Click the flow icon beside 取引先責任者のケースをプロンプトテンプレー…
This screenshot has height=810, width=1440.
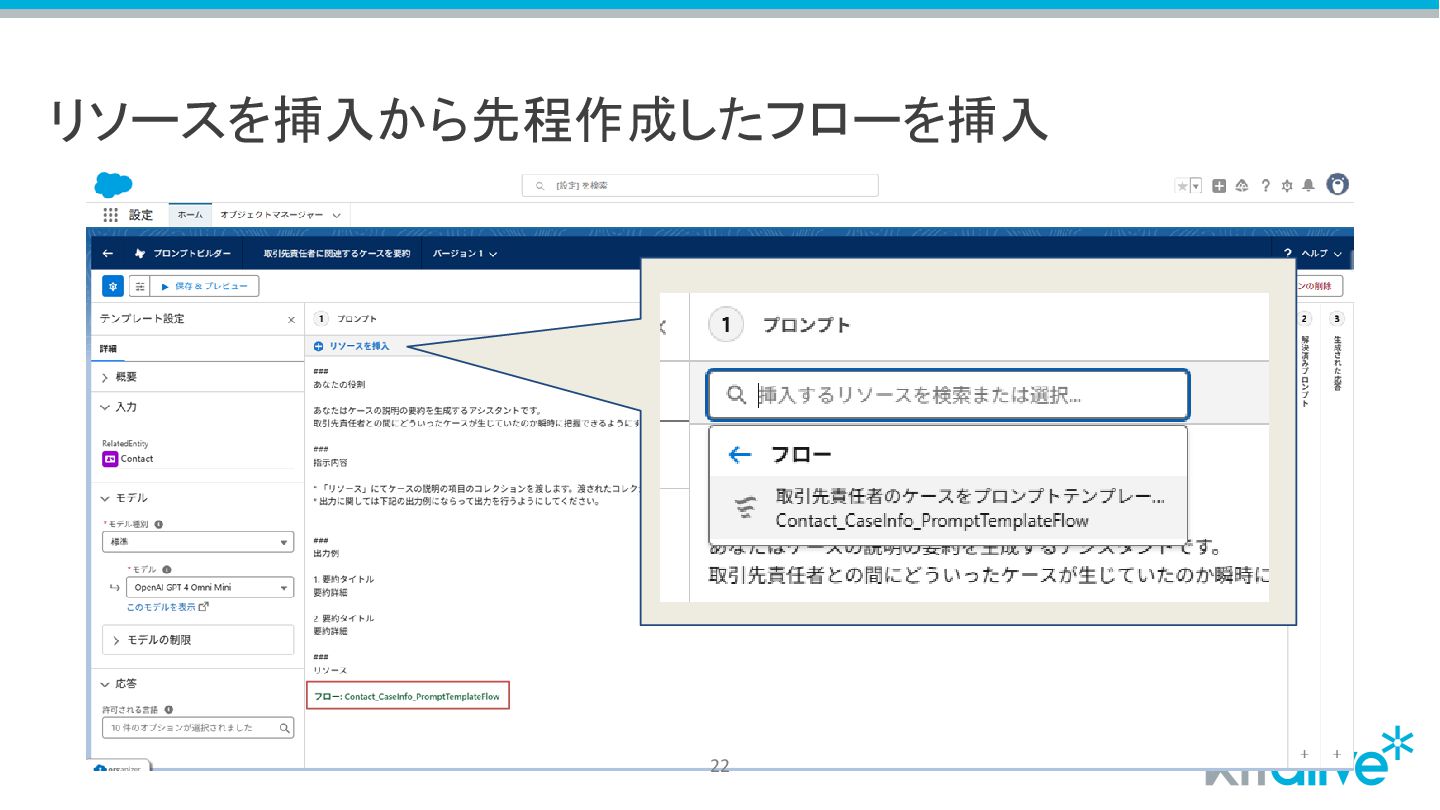point(745,508)
